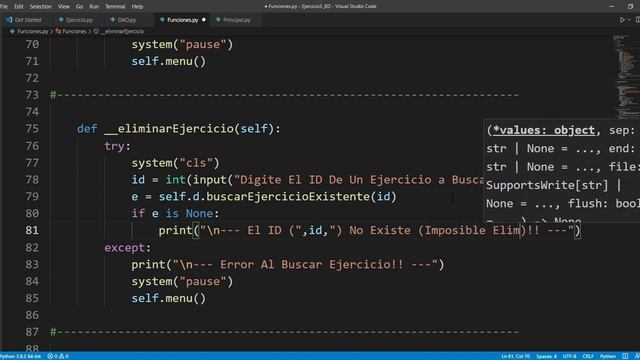Click system("cls") on line 77

click(176, 163)
